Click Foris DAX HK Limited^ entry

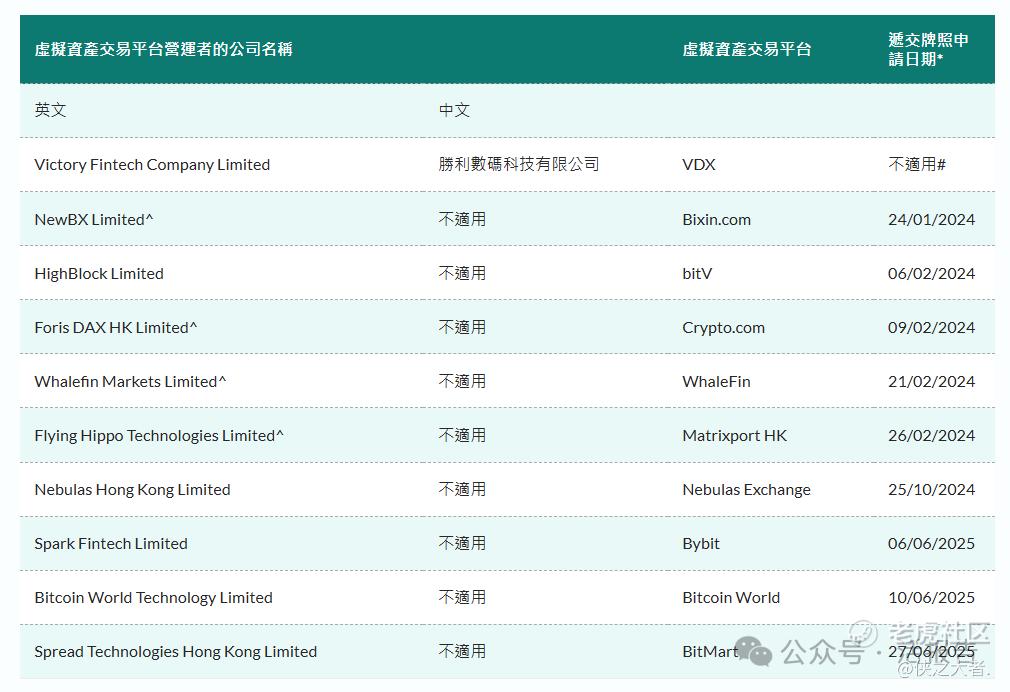pyautogui.click(x=116, y=328)
